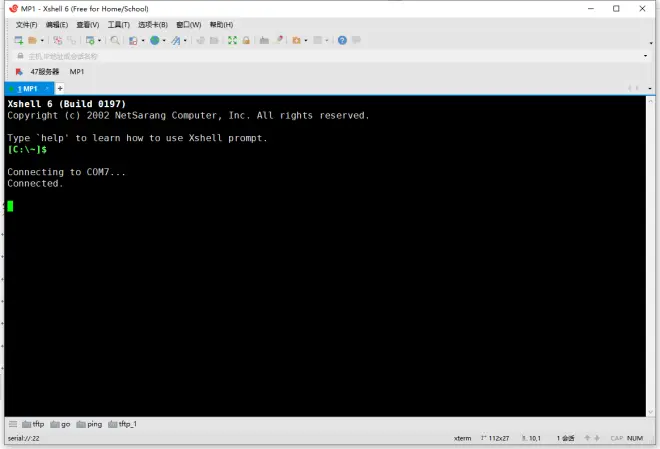Click the padlock Lock screen icon
This screenshot has height=449, width=660.
(x=246, y=40)
